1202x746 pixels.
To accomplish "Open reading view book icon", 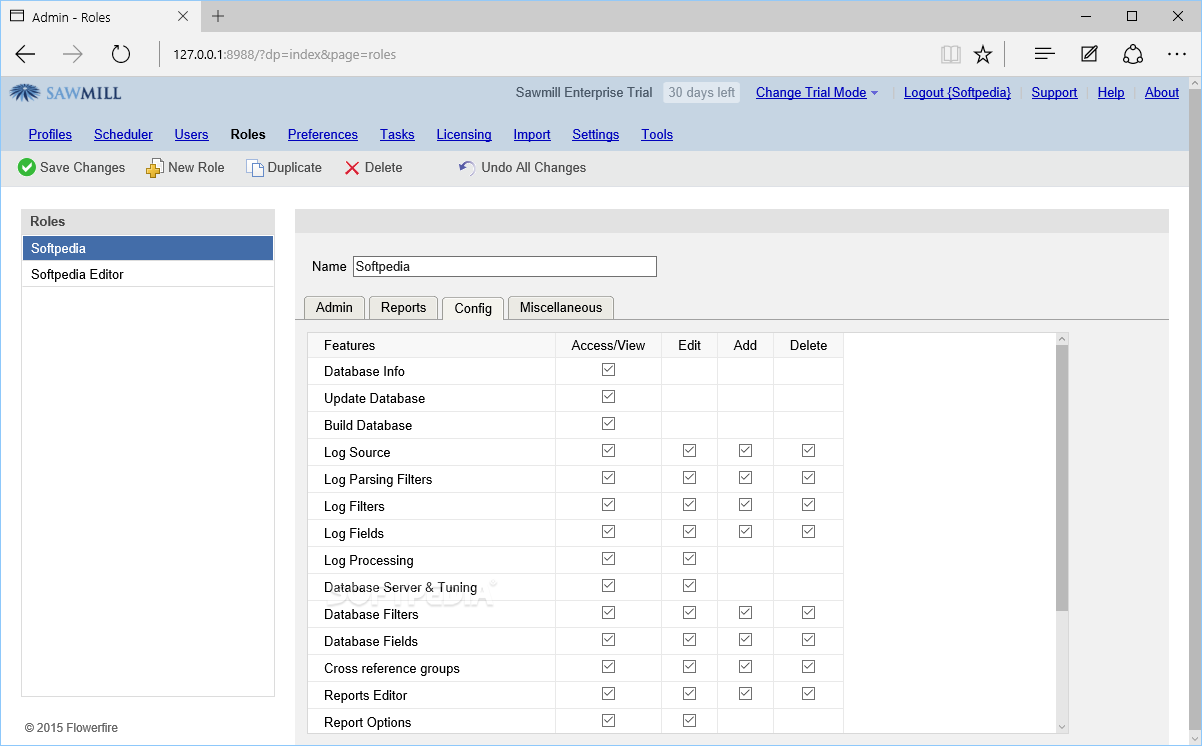I will 950,54.
